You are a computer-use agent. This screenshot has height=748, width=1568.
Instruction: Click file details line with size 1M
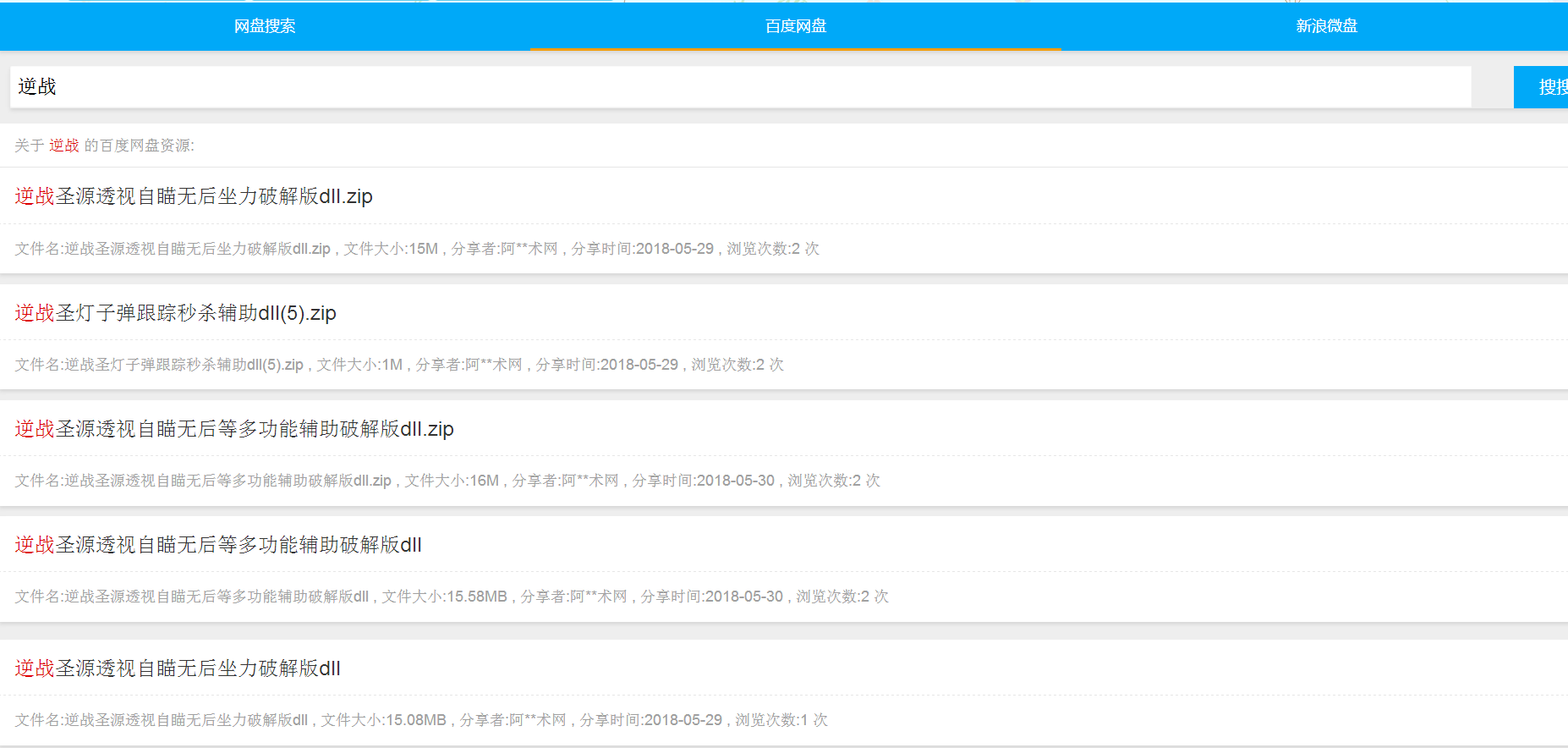pos(399,365)
